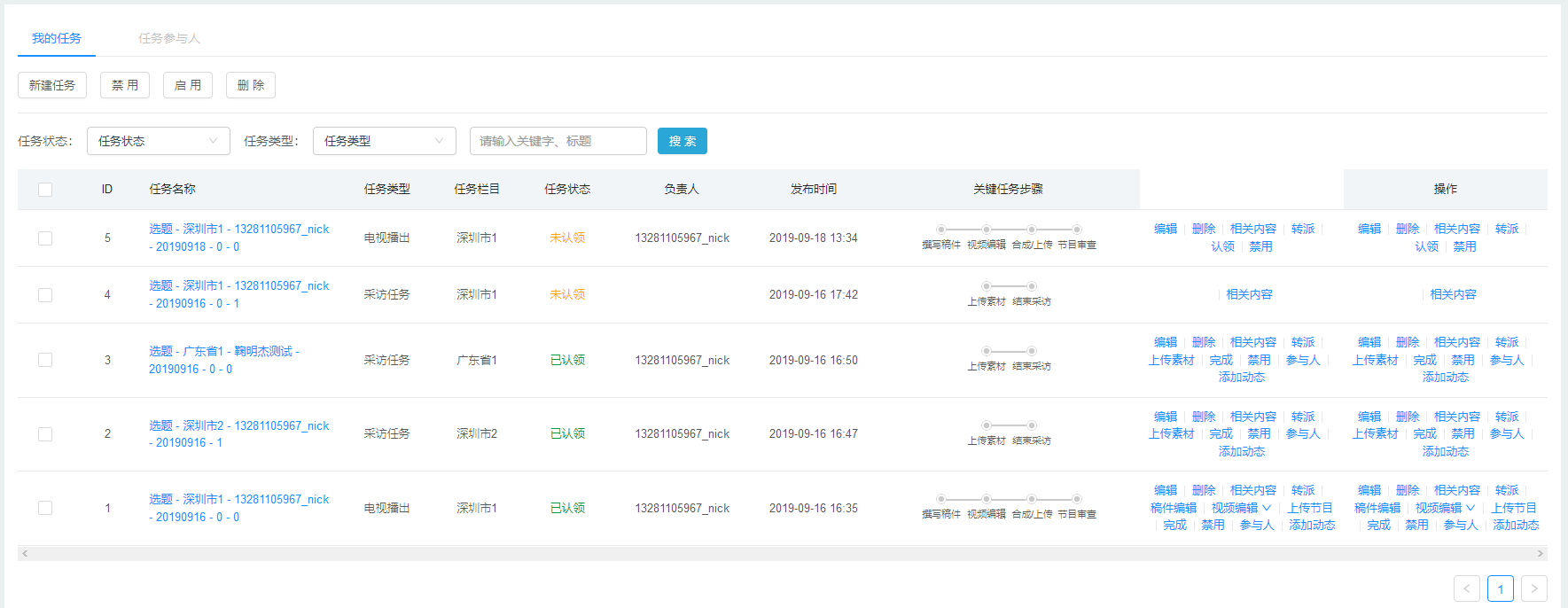1568x608 pixels.
Task: Switch to the 任务参与人 tab
Action: pyautogui.click(x=169, y=39)
